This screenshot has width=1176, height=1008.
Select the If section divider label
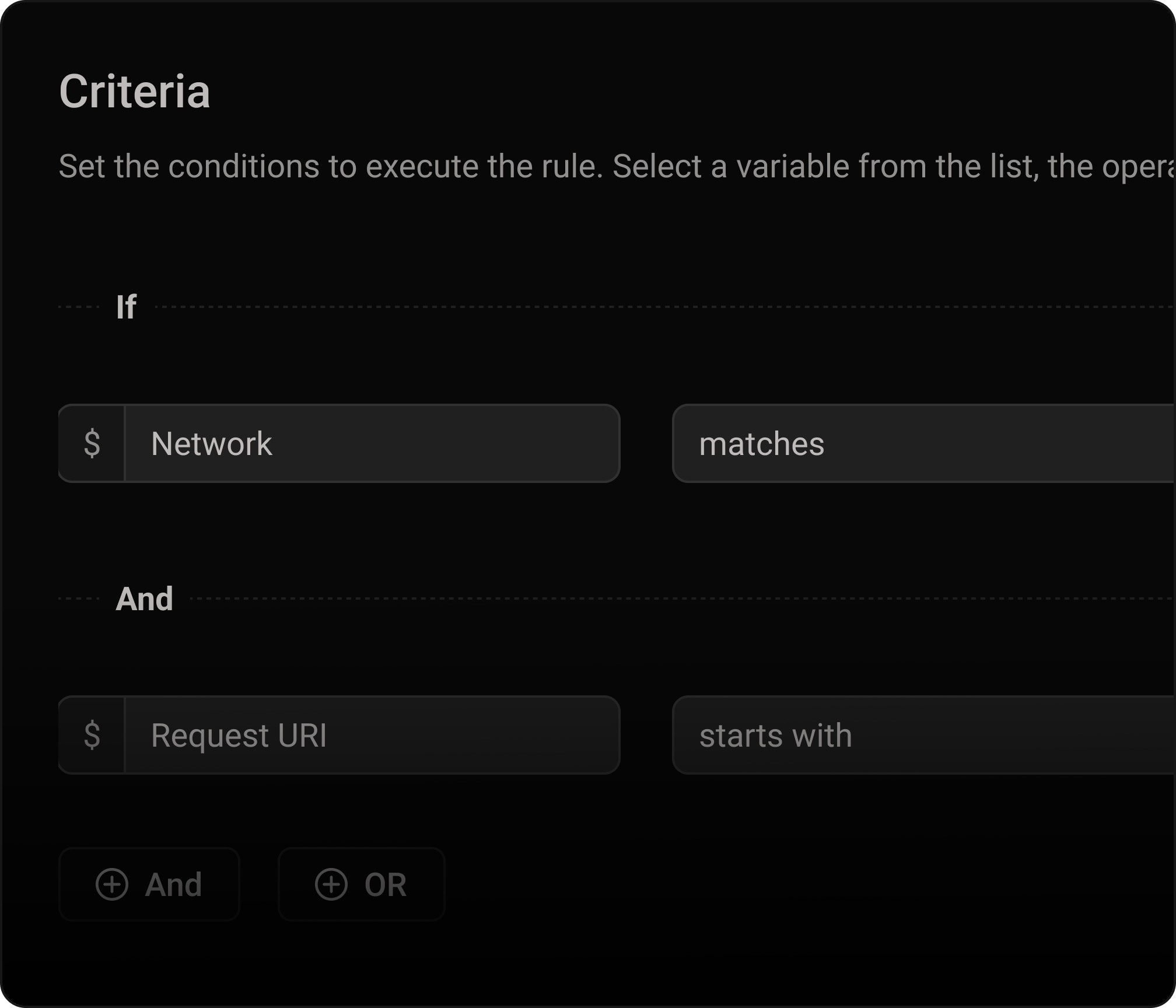[x=127, y=307]
